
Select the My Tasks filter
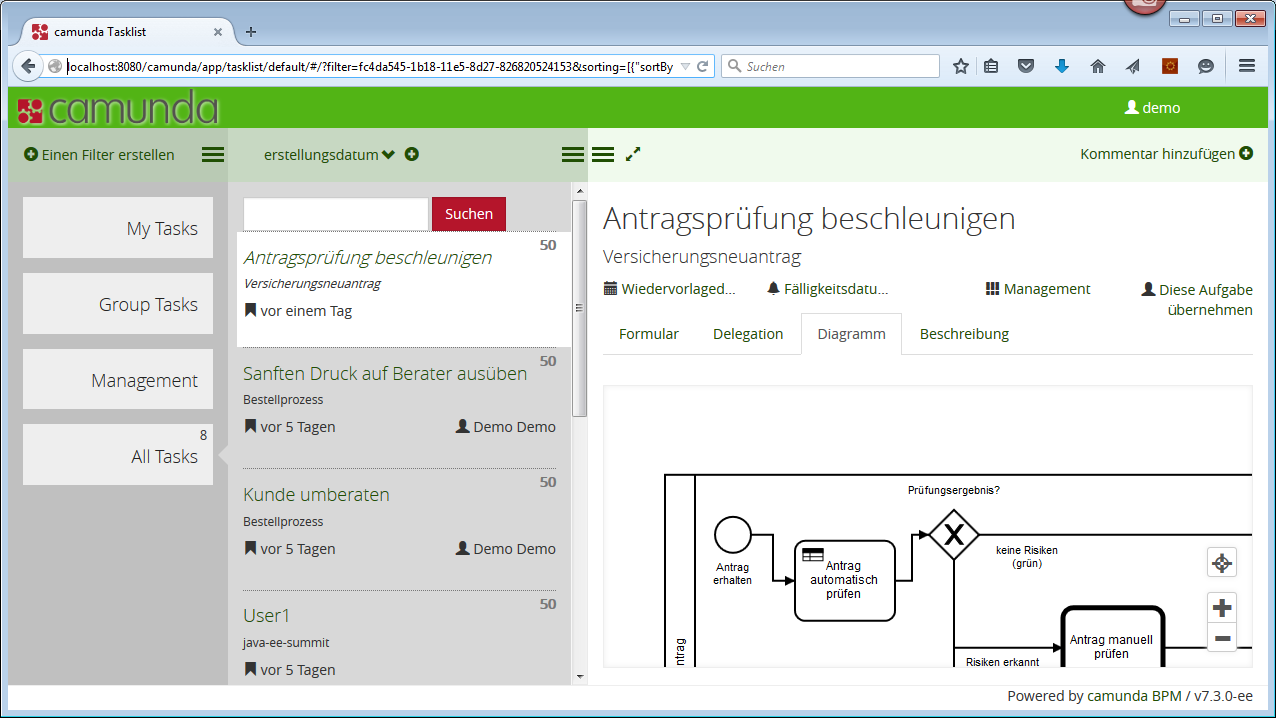point(118,228)
